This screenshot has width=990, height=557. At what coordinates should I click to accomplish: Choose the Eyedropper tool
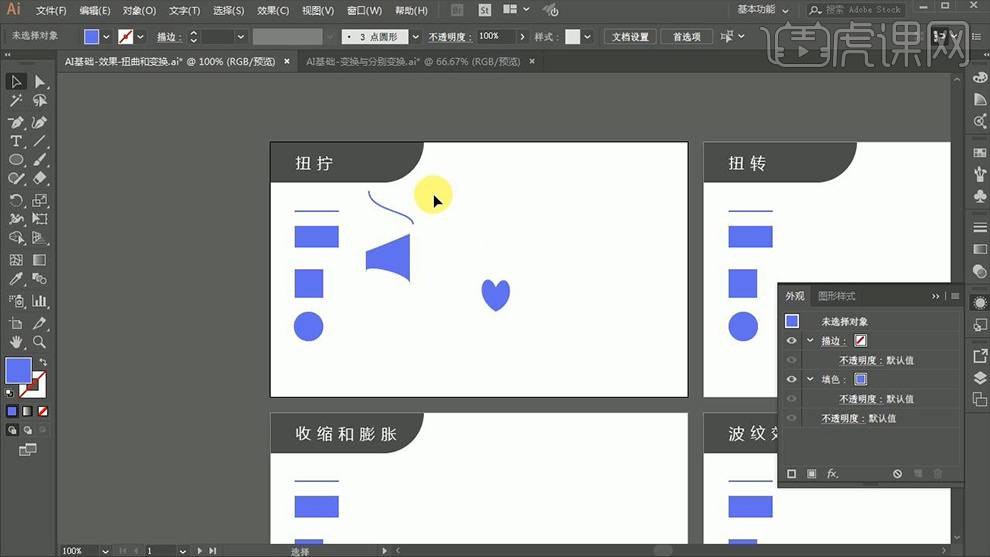16,279
